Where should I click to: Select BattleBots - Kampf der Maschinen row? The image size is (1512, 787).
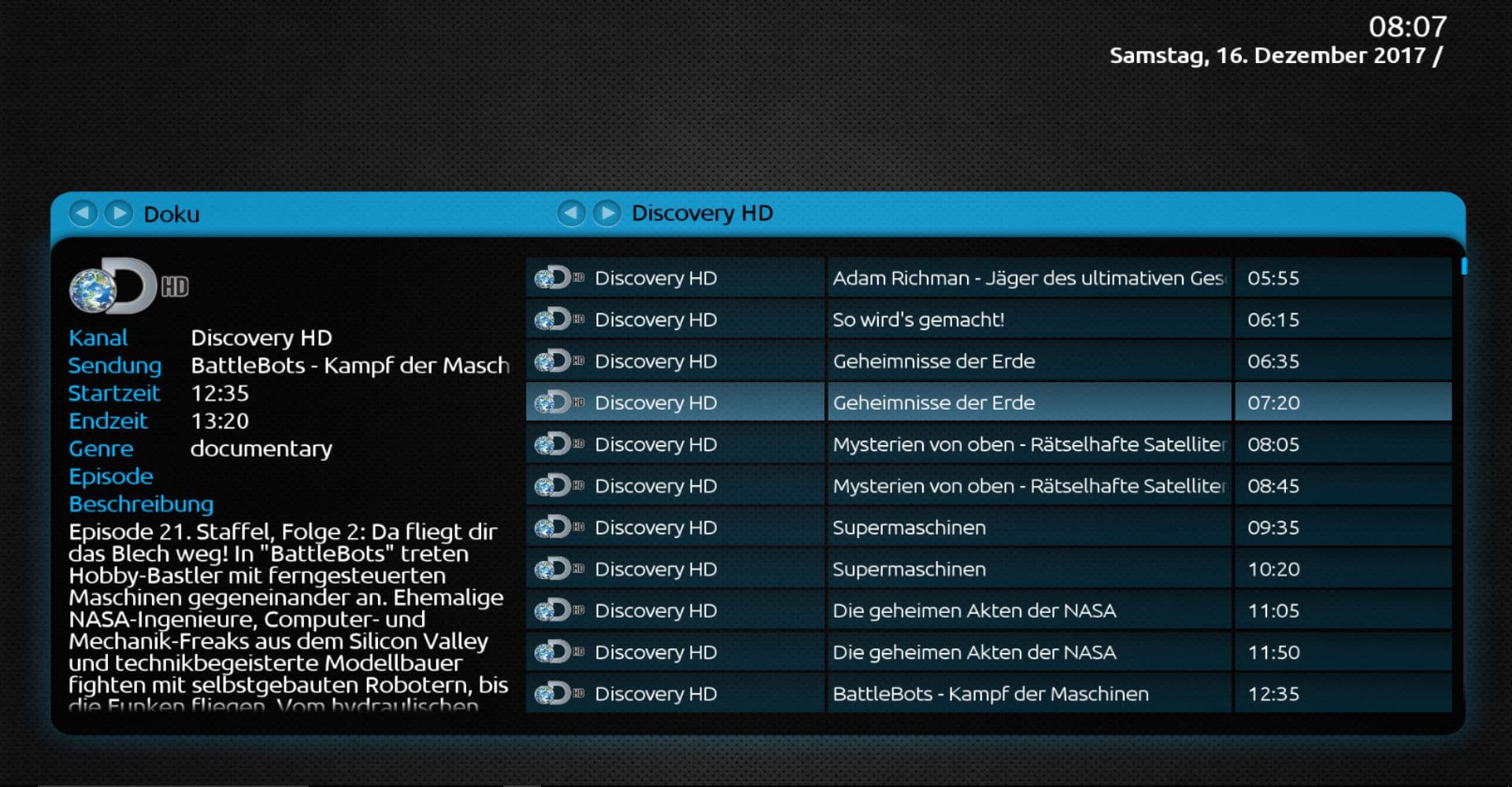tap(1028, 693)
